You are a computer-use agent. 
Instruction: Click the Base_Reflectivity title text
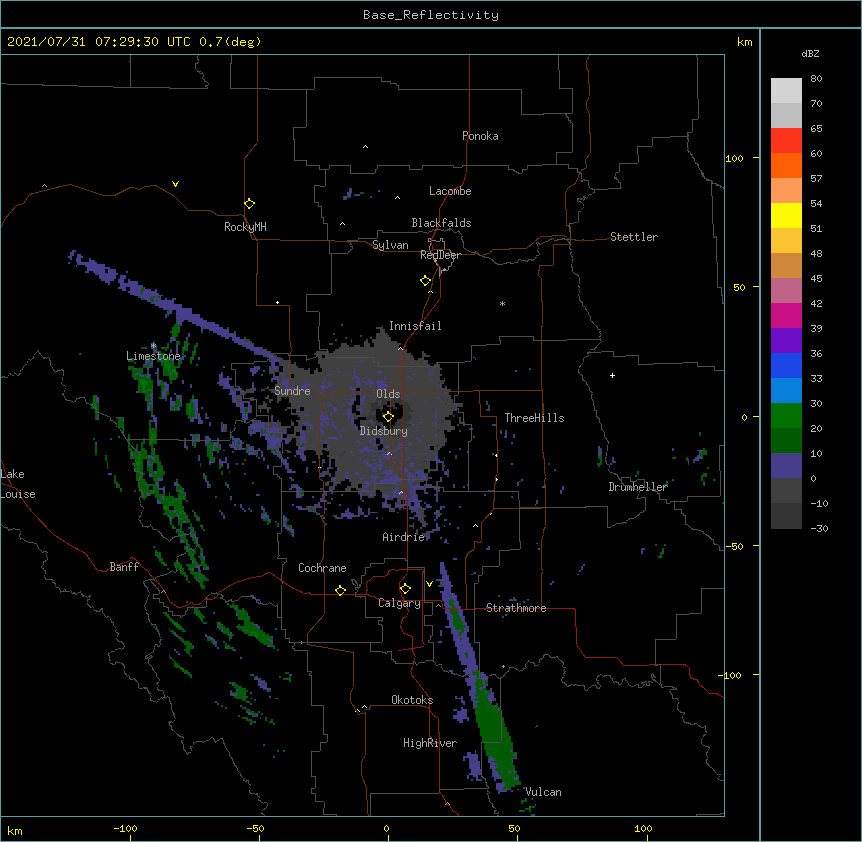(431, 15)
